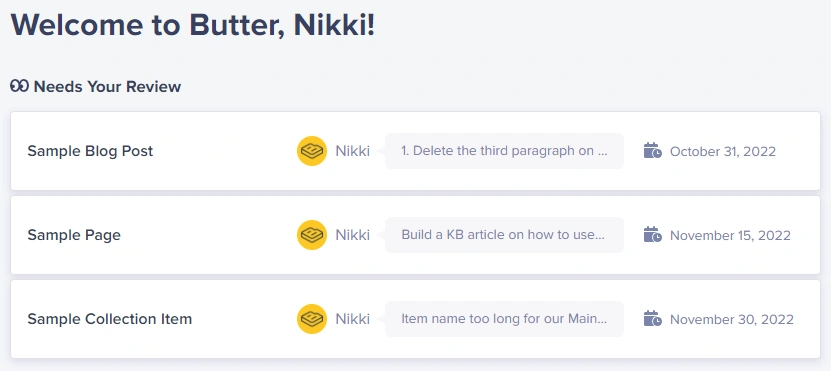
Task: Click Nikki's yellow avatar on Sample Collection Item row
Action: [x=312, y=319]
